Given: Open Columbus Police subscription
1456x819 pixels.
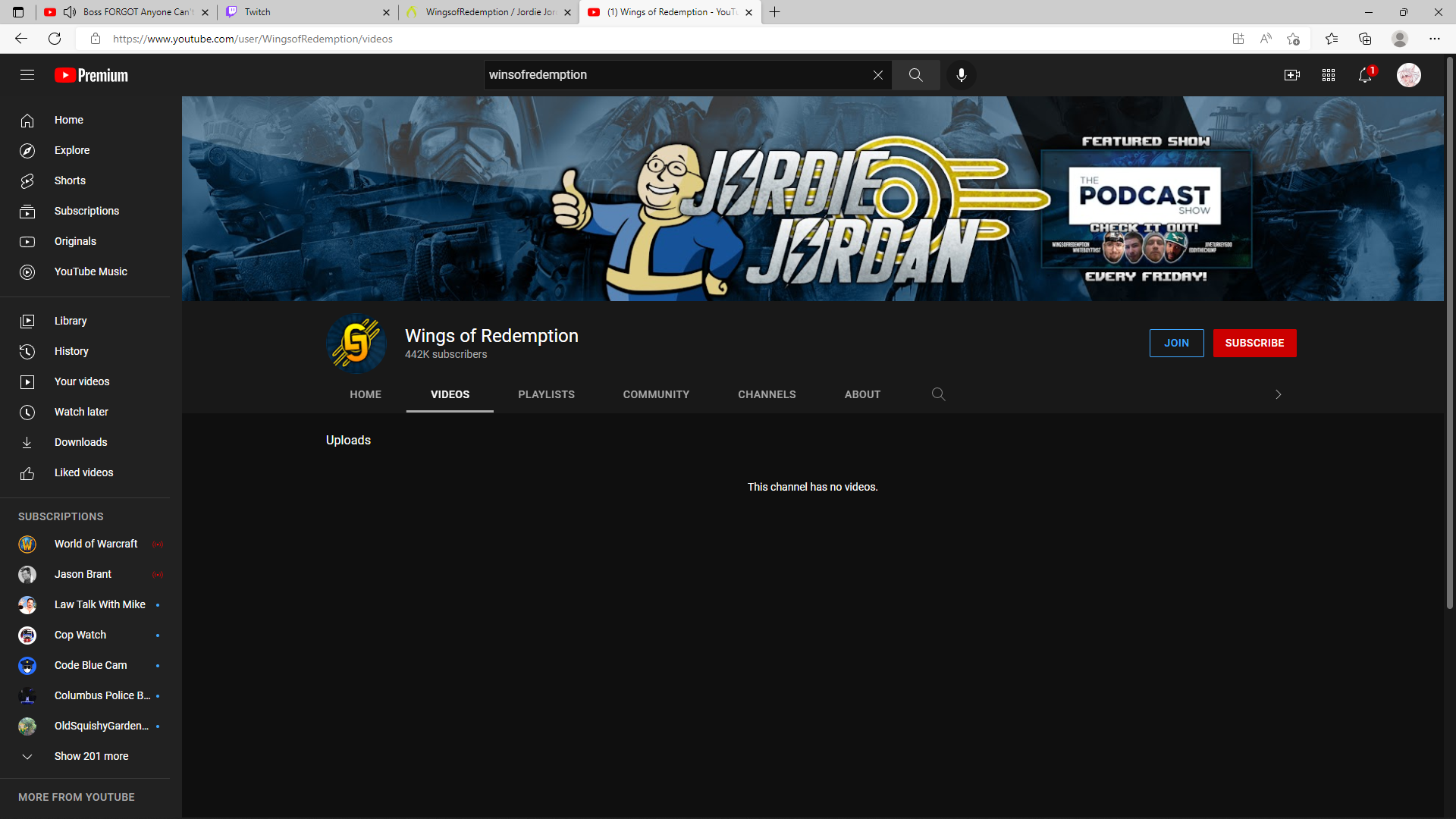Looking at the screenshot, I should 85,695.
